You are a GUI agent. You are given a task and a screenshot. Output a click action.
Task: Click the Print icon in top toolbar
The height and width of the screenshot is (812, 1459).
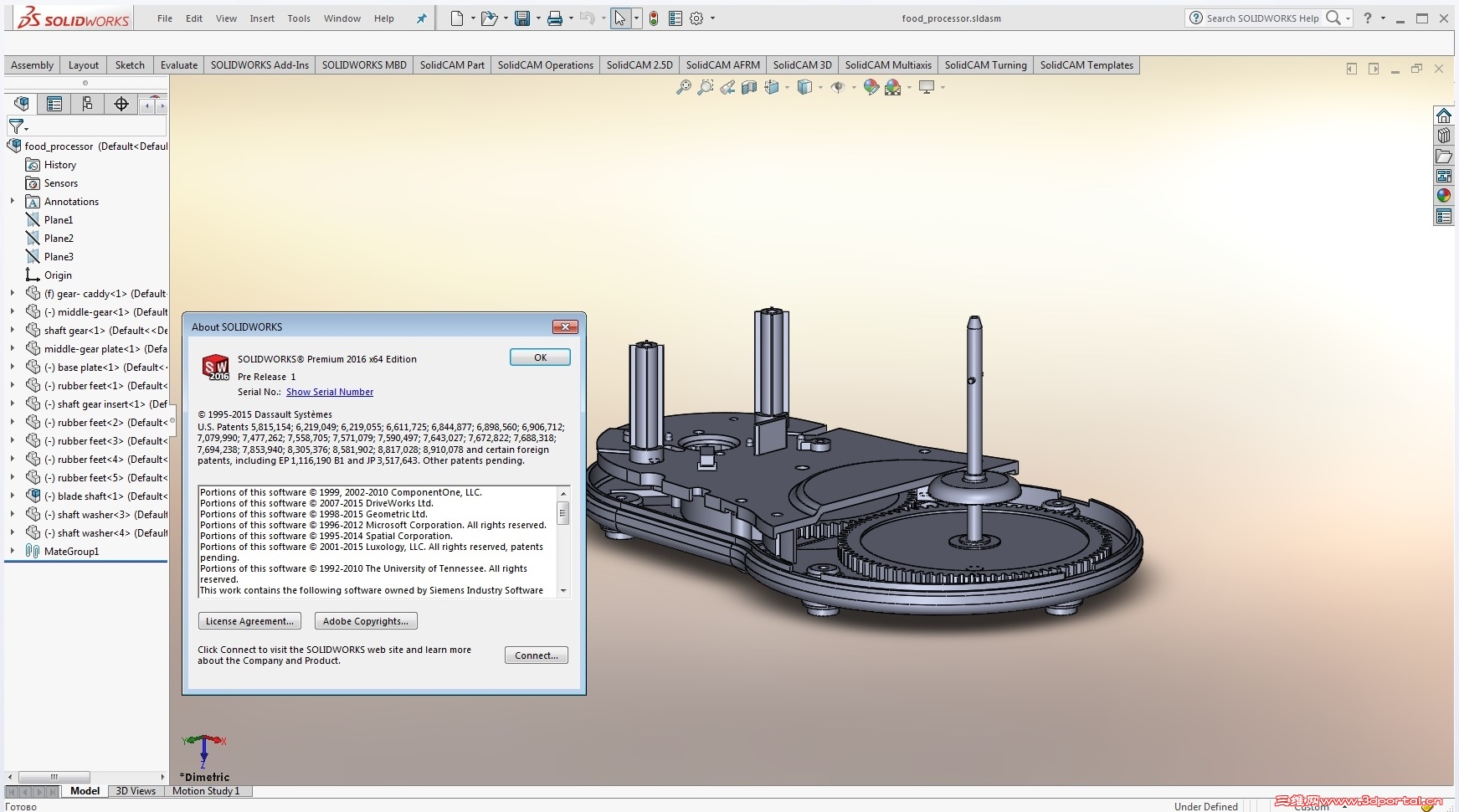point(554,18)
